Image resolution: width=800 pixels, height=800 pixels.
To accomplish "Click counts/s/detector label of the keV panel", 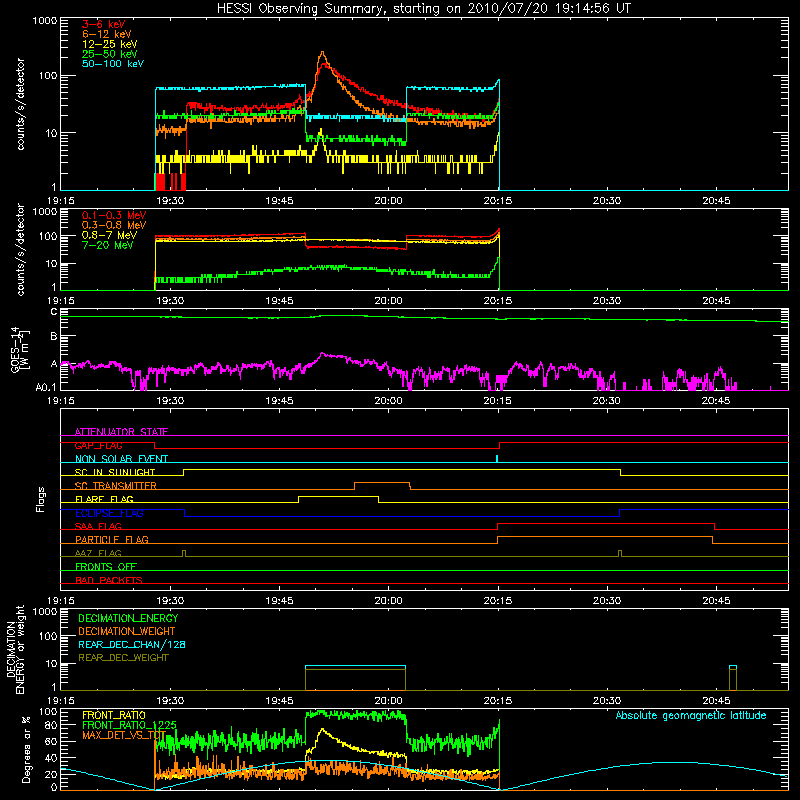I will [20, 104].
